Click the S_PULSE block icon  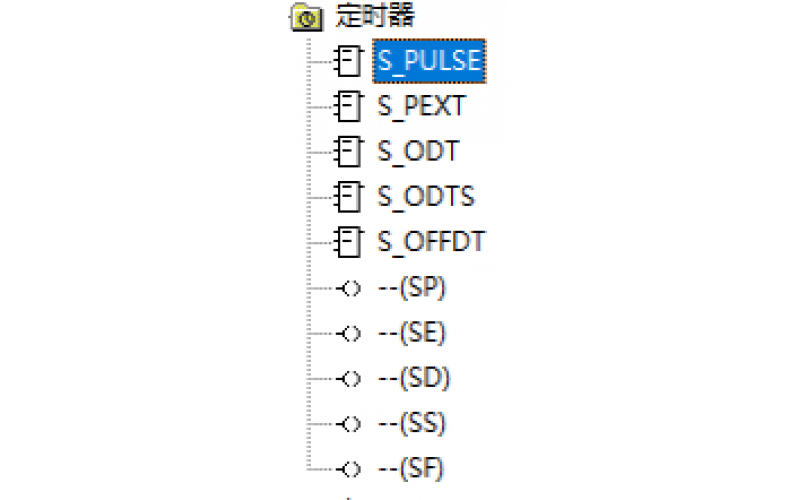point(348,62)
